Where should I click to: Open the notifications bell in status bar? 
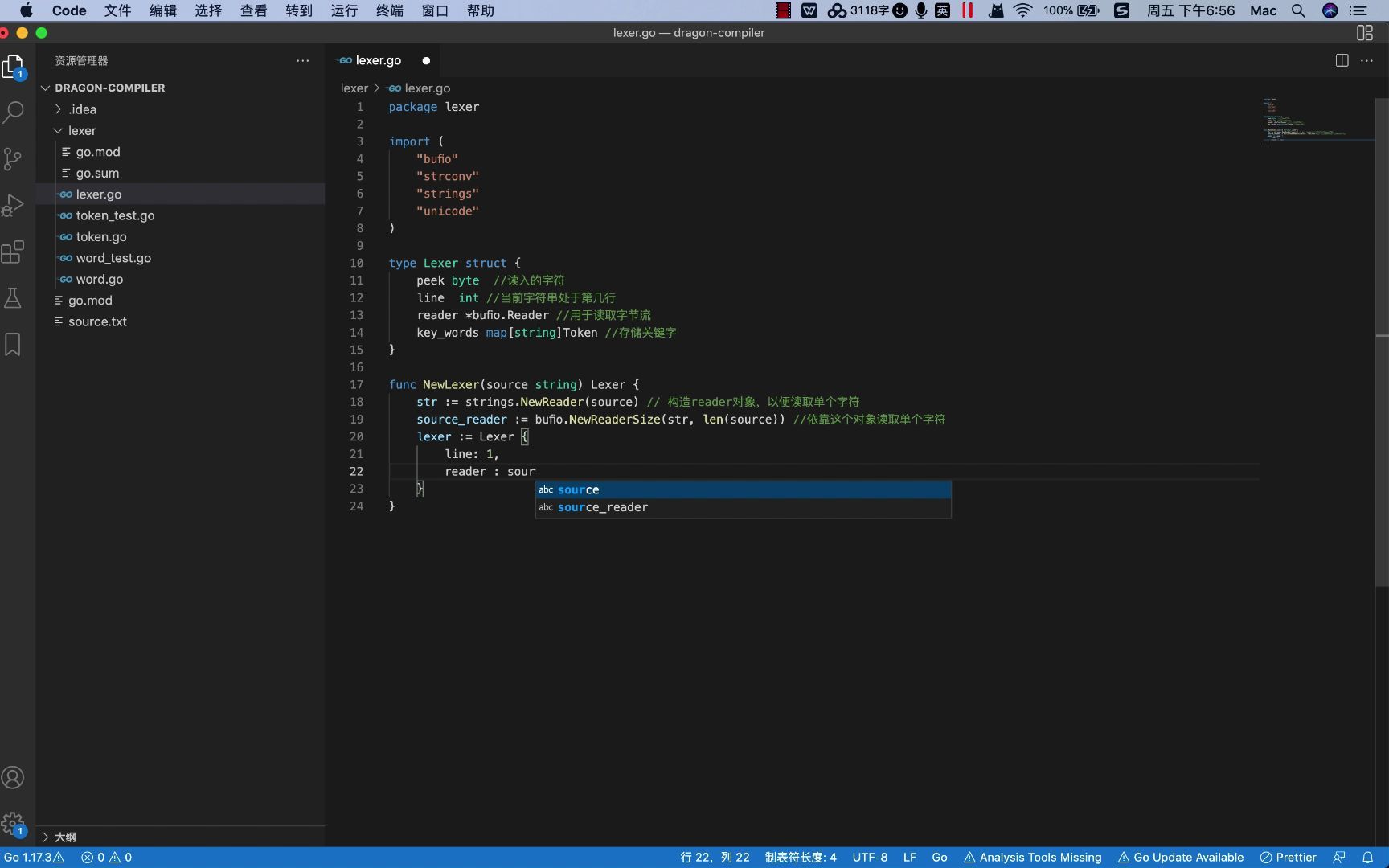point(1367,858)
